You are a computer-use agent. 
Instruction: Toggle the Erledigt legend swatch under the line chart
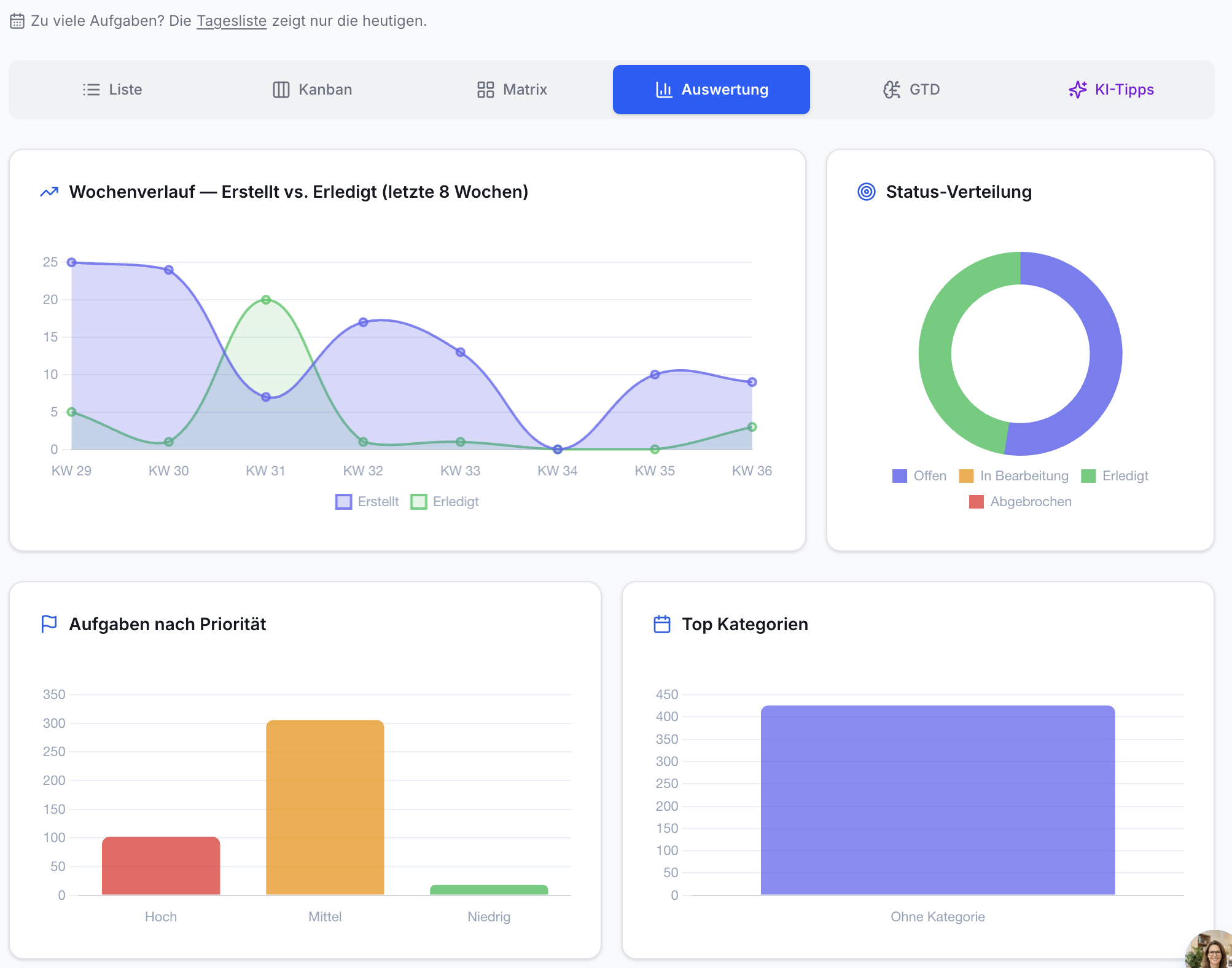coord(419,502)
